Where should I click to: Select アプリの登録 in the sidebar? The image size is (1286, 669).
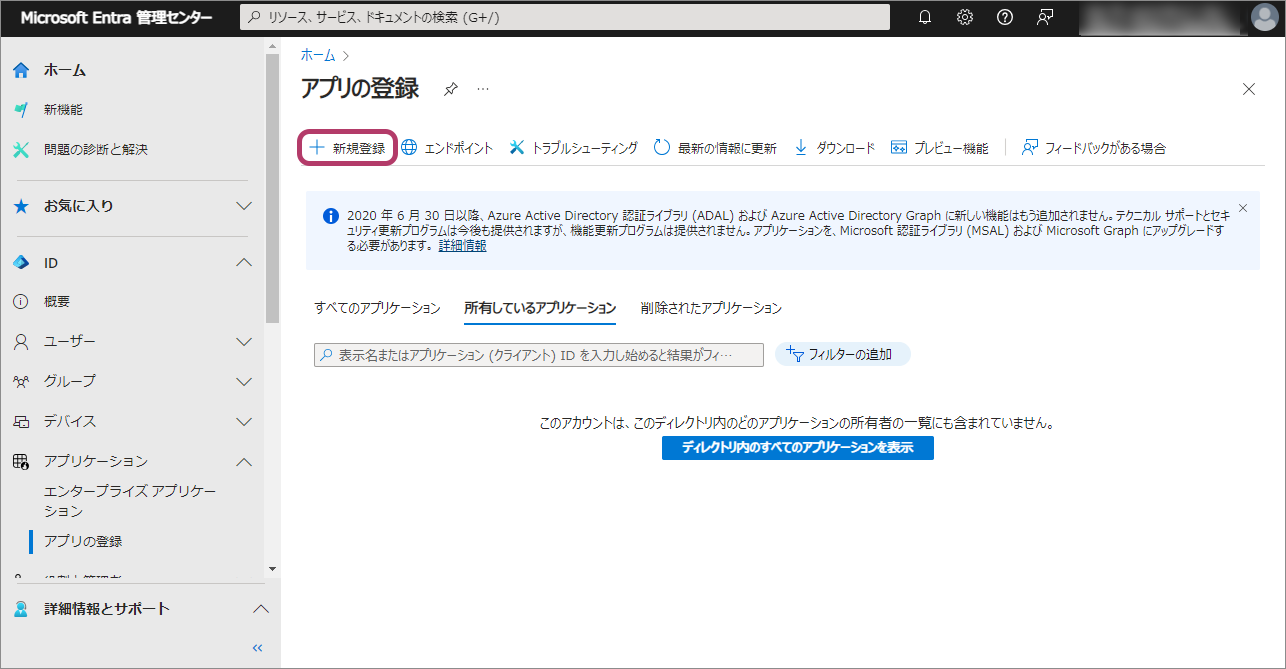pyautogui.click(x=83, y=541)
